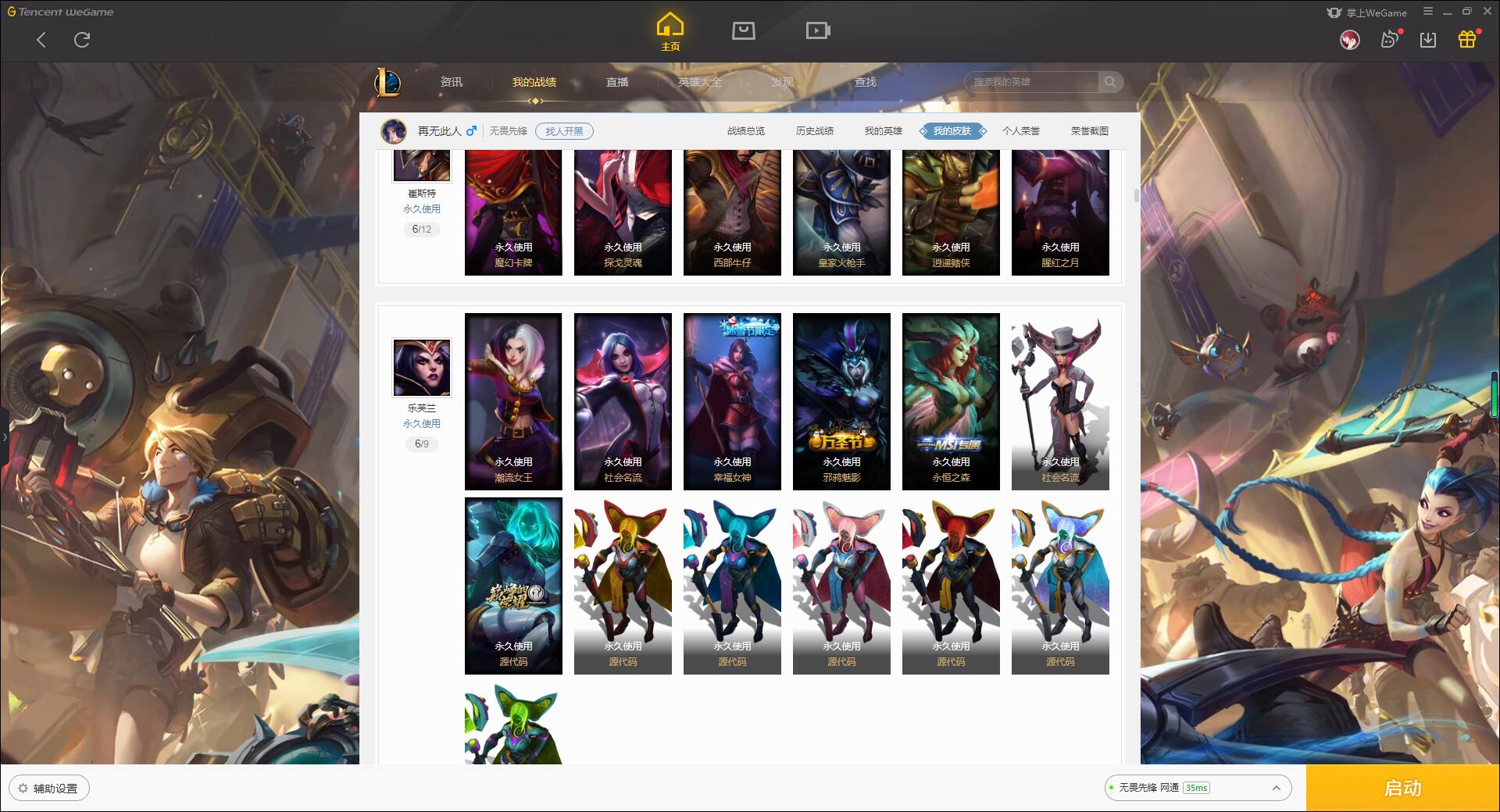Open the chat messages icon with red dot
This screenshot has height=812, width=1500.
[x=1390, y=39]
